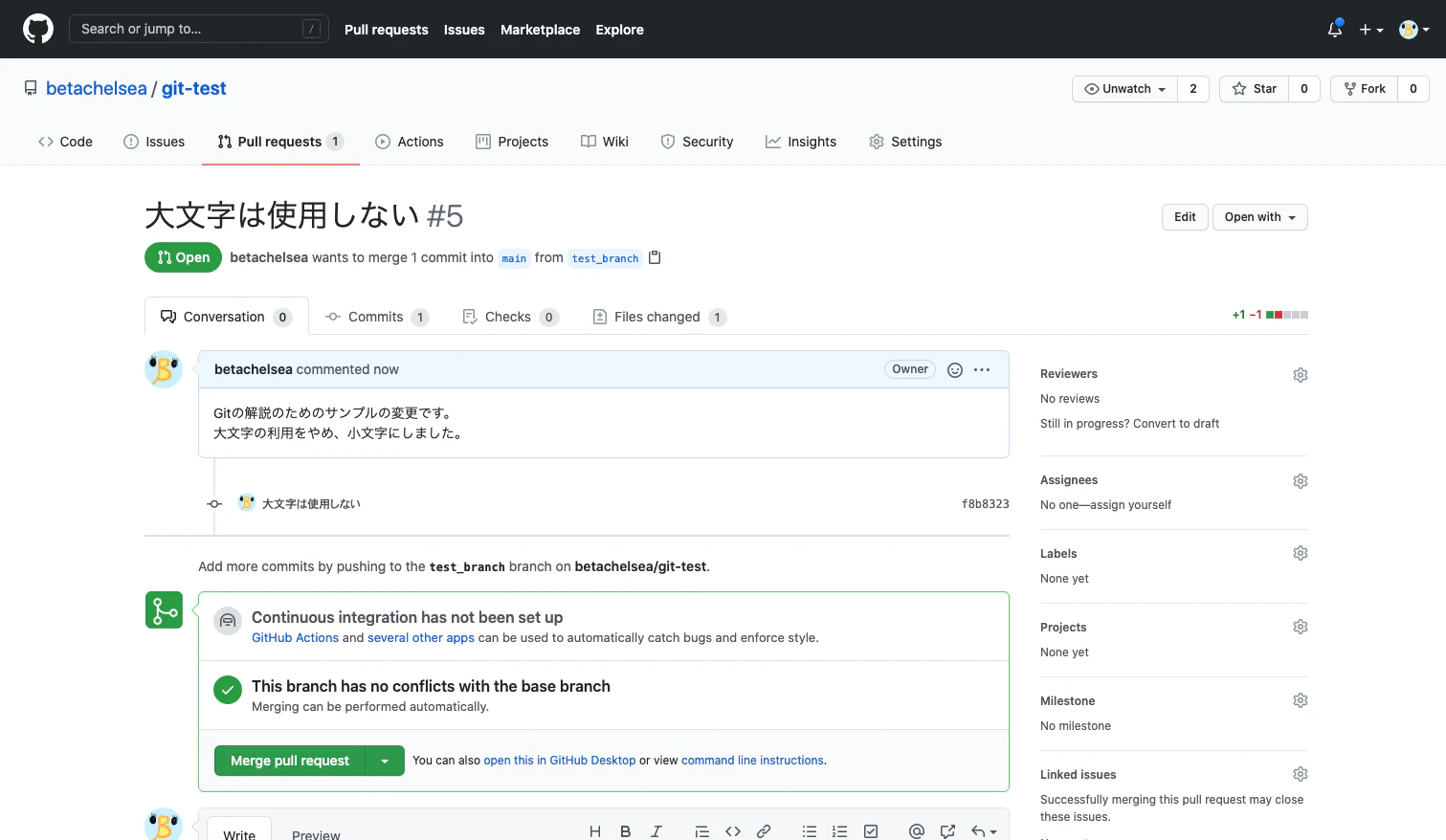This screenshot has height=840, width=1446.
Task: Open the plus create-new dropdown
Action: coord(1371,30)
